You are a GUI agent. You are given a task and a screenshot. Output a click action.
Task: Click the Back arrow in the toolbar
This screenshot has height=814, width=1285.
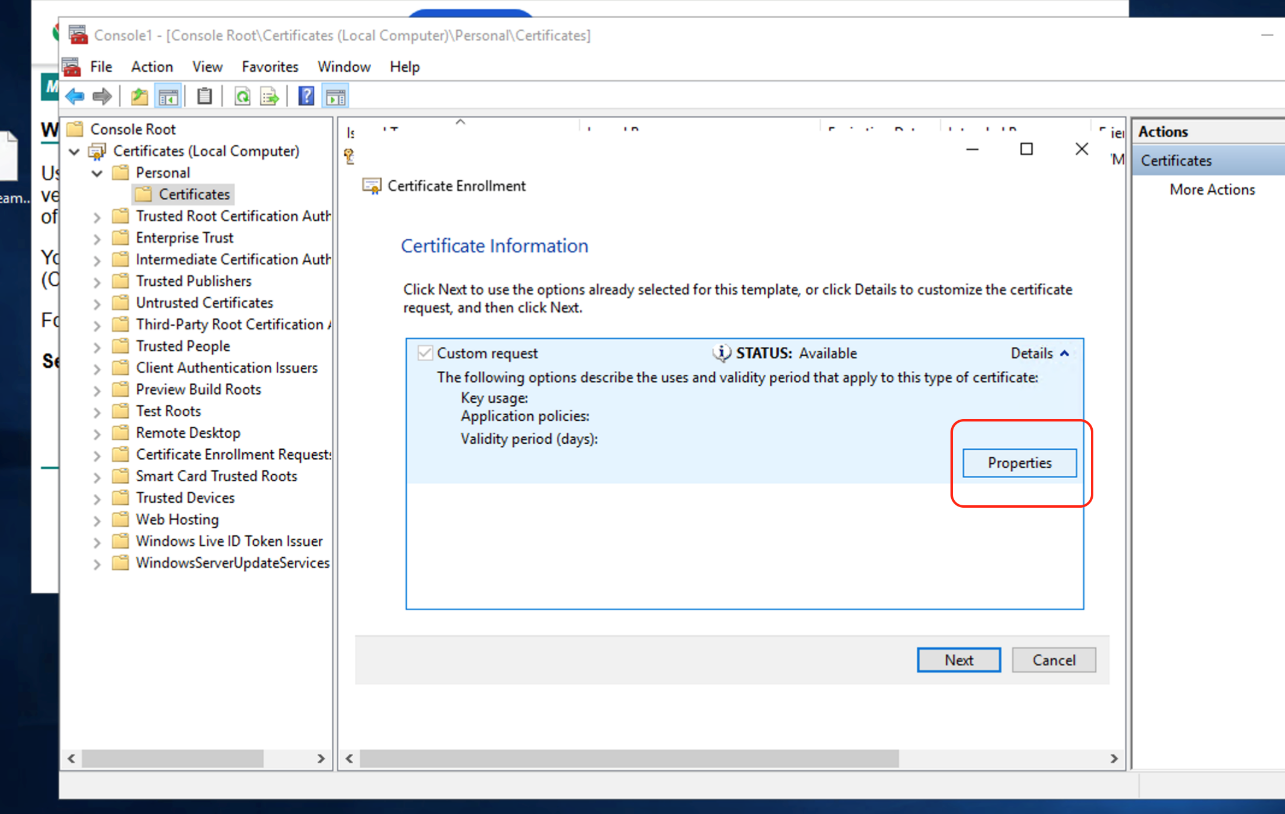point(75,96)
